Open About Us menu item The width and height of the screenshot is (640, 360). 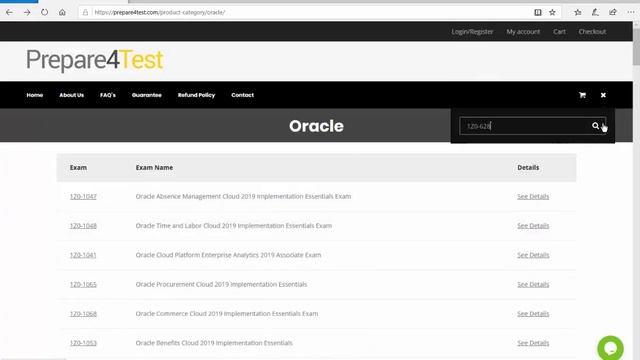[71, 95]
